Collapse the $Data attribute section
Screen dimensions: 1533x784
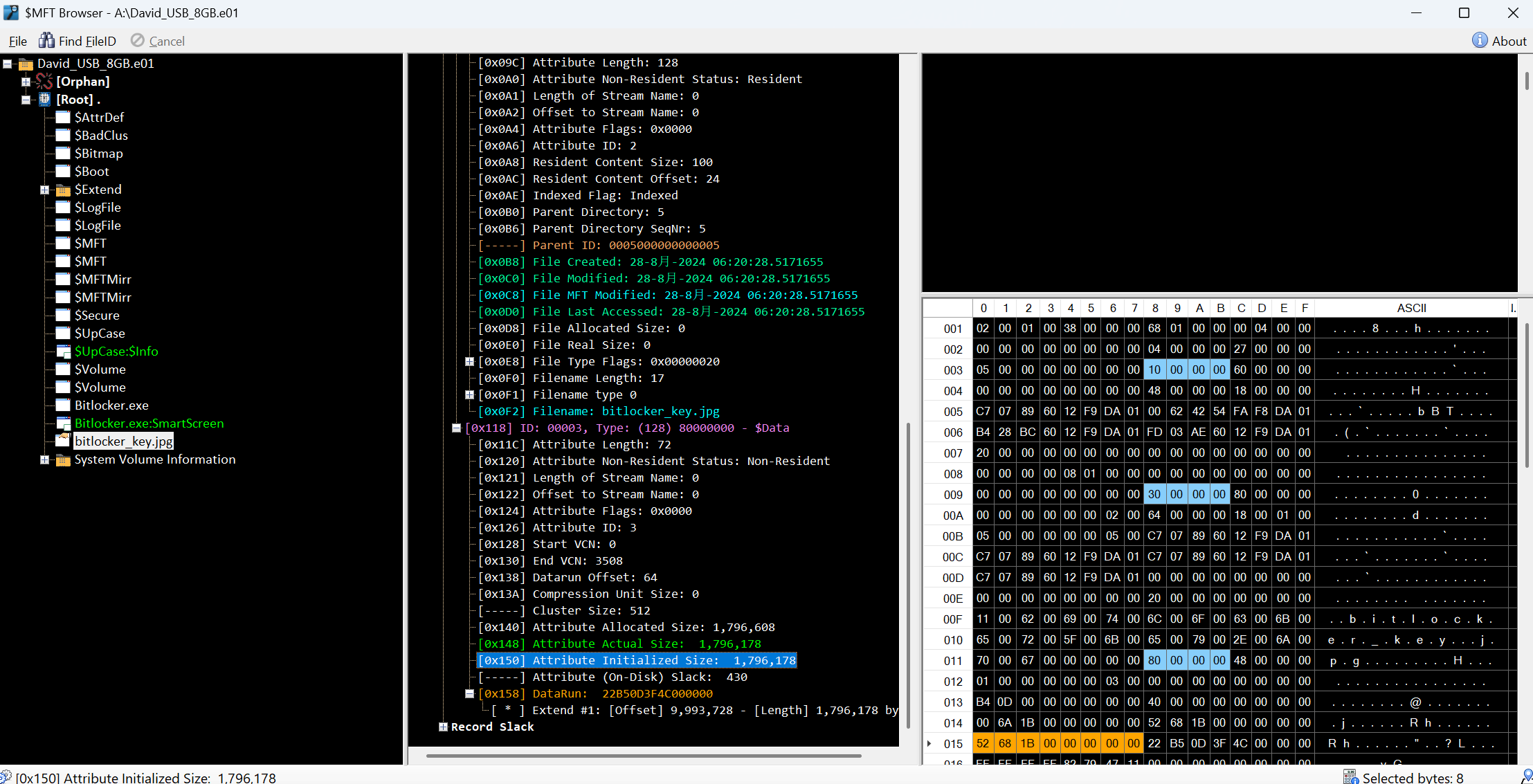tap(456, 428)
